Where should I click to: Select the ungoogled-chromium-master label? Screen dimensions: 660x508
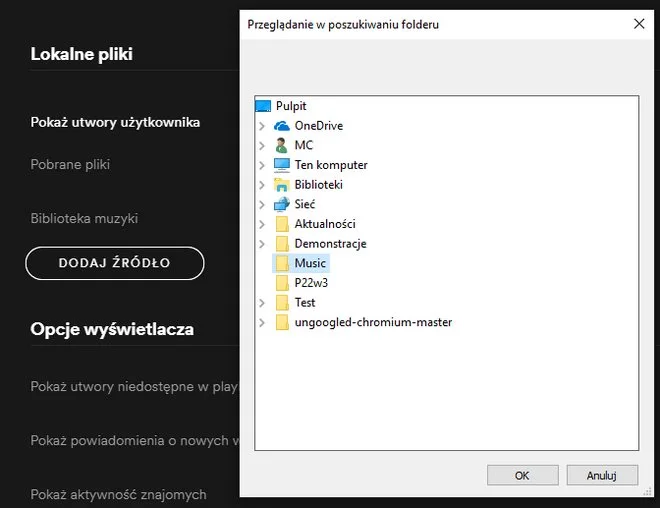point(373,322)
